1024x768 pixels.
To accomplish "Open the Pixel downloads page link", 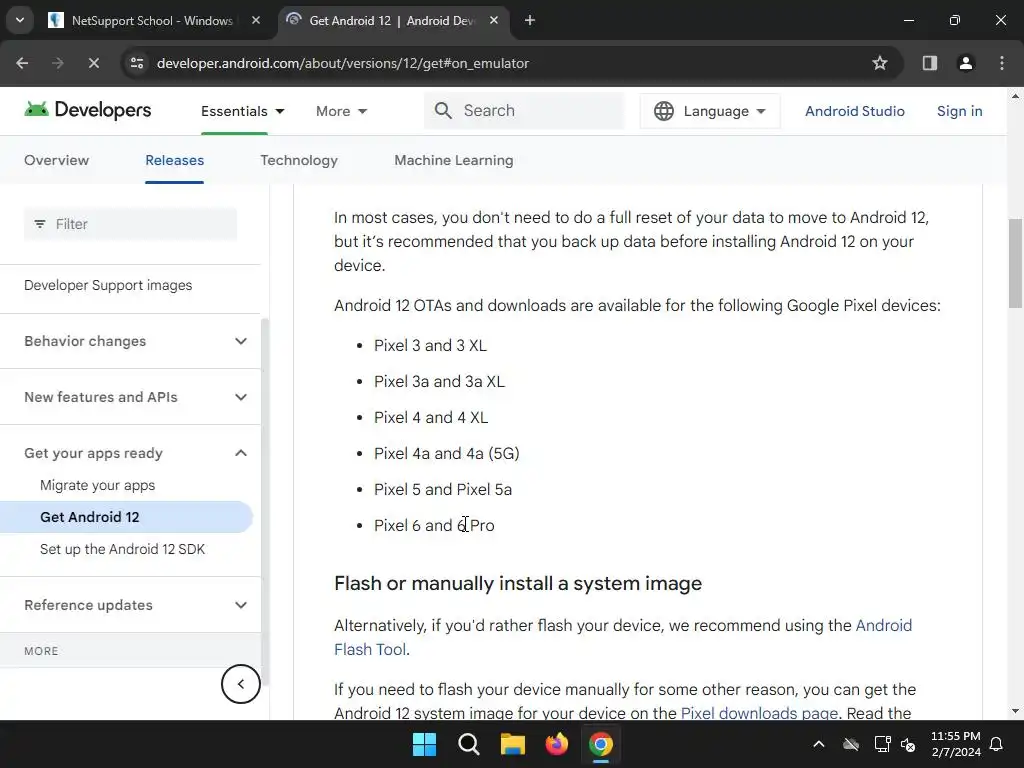I will tap(759, 712).
